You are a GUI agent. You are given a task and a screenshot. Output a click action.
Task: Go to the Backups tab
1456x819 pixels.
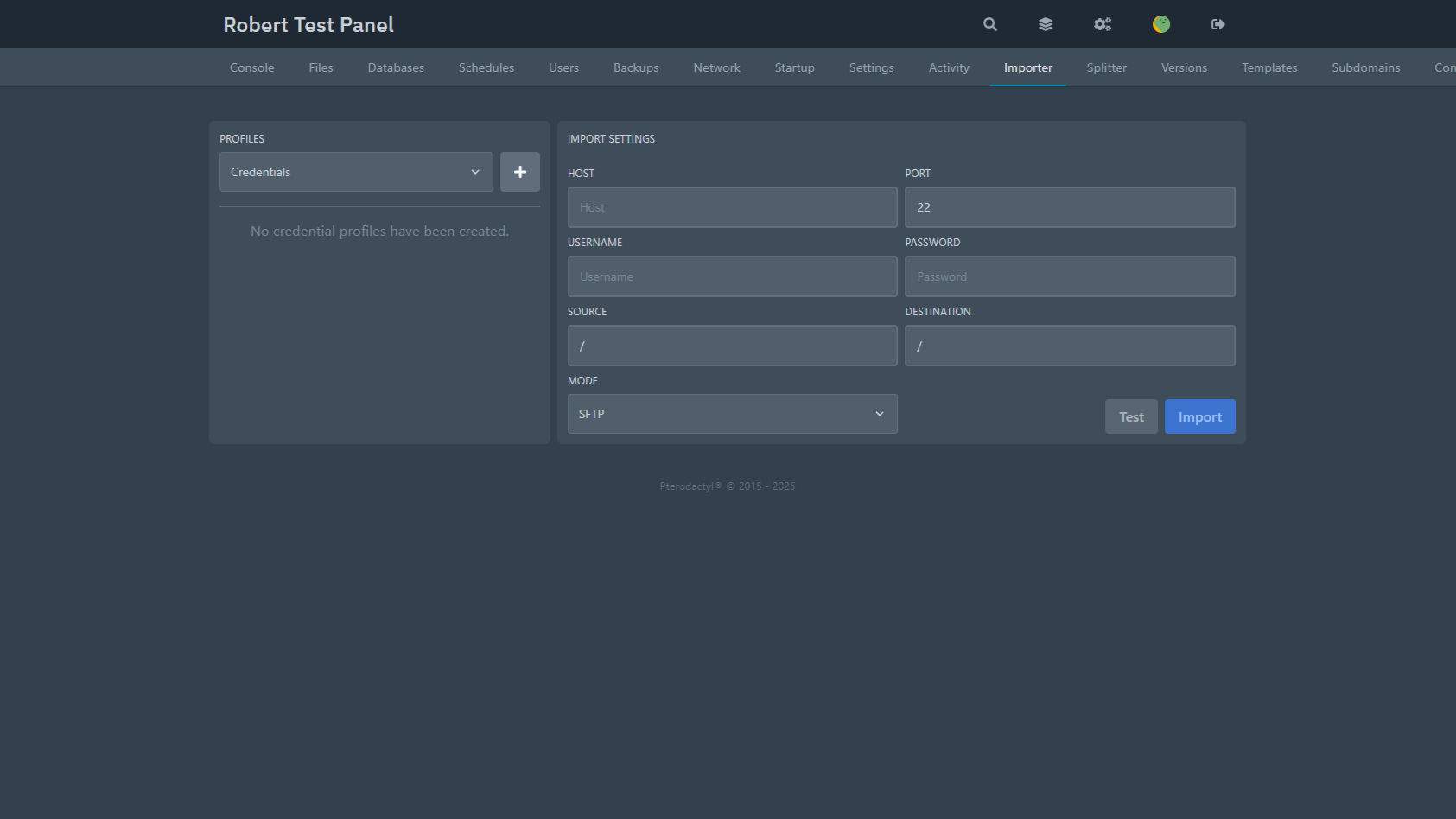[636, 67]
